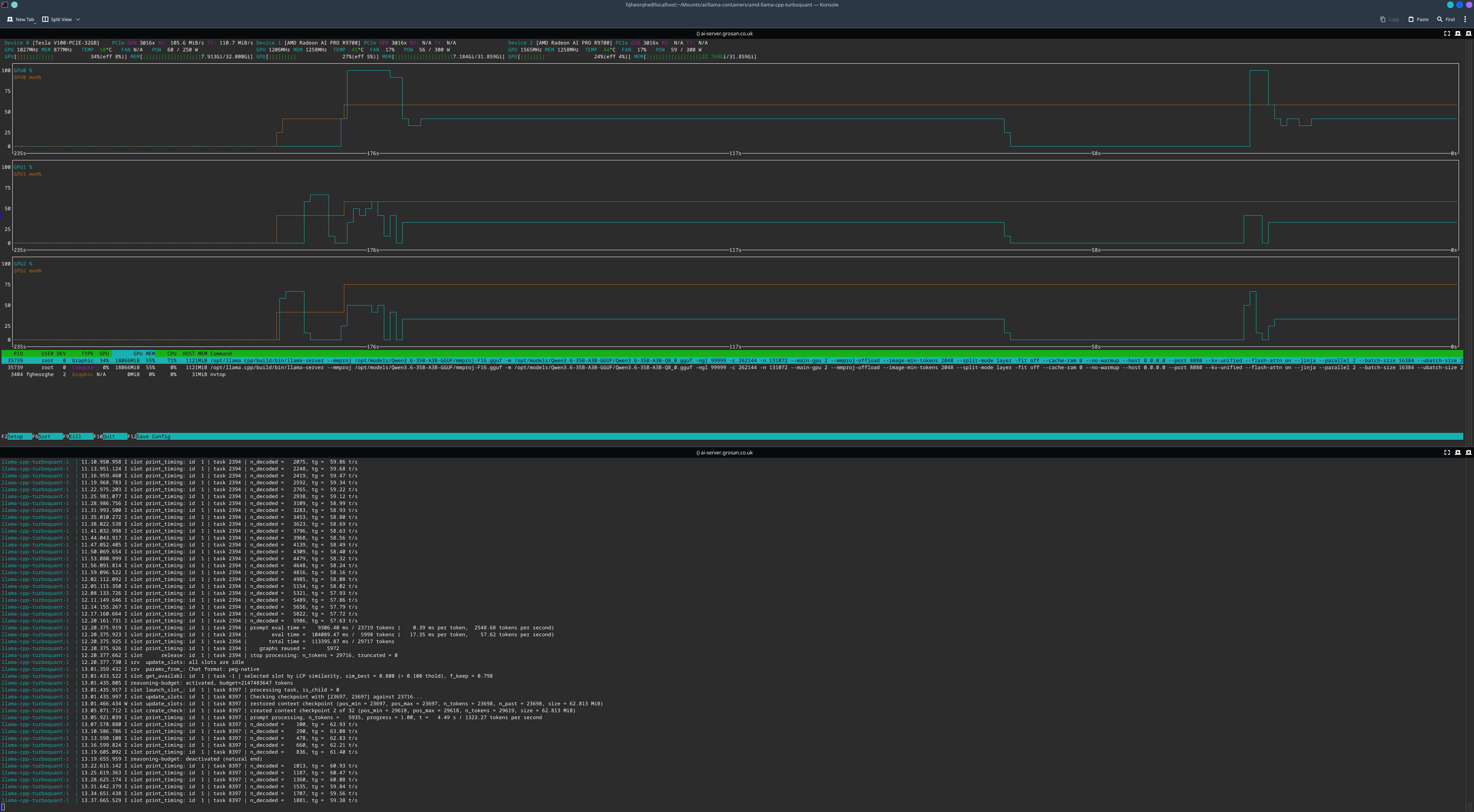Image resolution: width=1474 pixels, height=812 pixels.
Task: Expand the Split View dropdown chevron
Action: point(78,20)
